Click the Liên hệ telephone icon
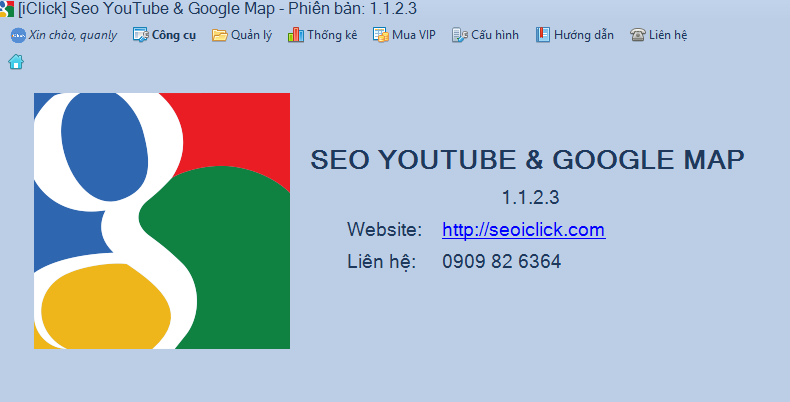790x402 pixels. (x=637, y=35)
